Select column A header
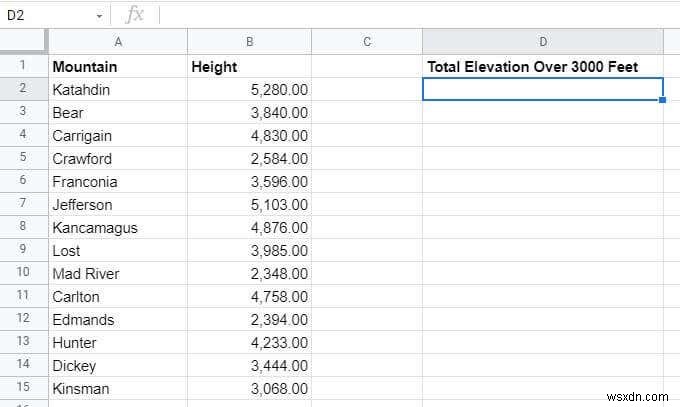The image size is (680, 407). (118, 42)
